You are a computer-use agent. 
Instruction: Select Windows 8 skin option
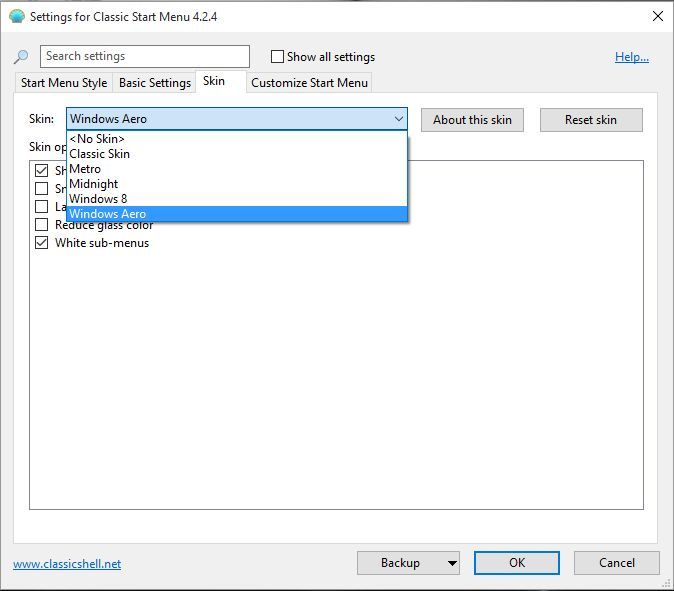(237, 199)
